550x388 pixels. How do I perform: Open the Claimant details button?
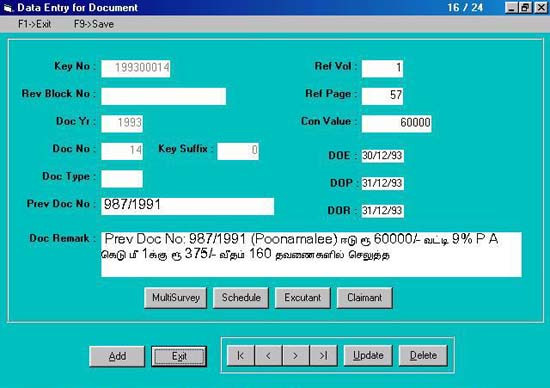(364, 298)
